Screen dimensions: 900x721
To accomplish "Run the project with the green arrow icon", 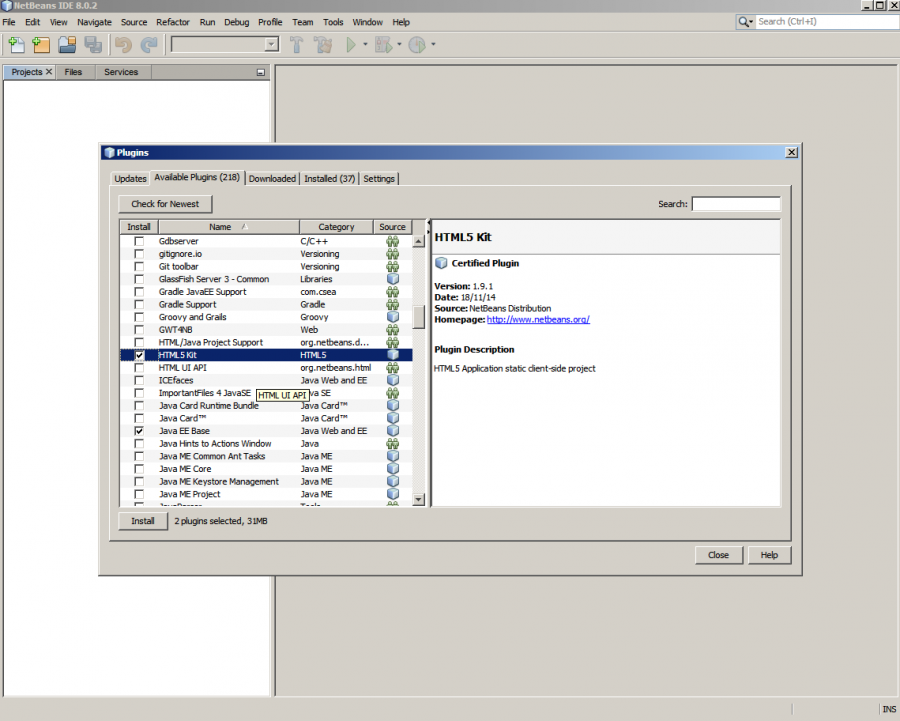I will pyautogui.click(x=351, y=44).
